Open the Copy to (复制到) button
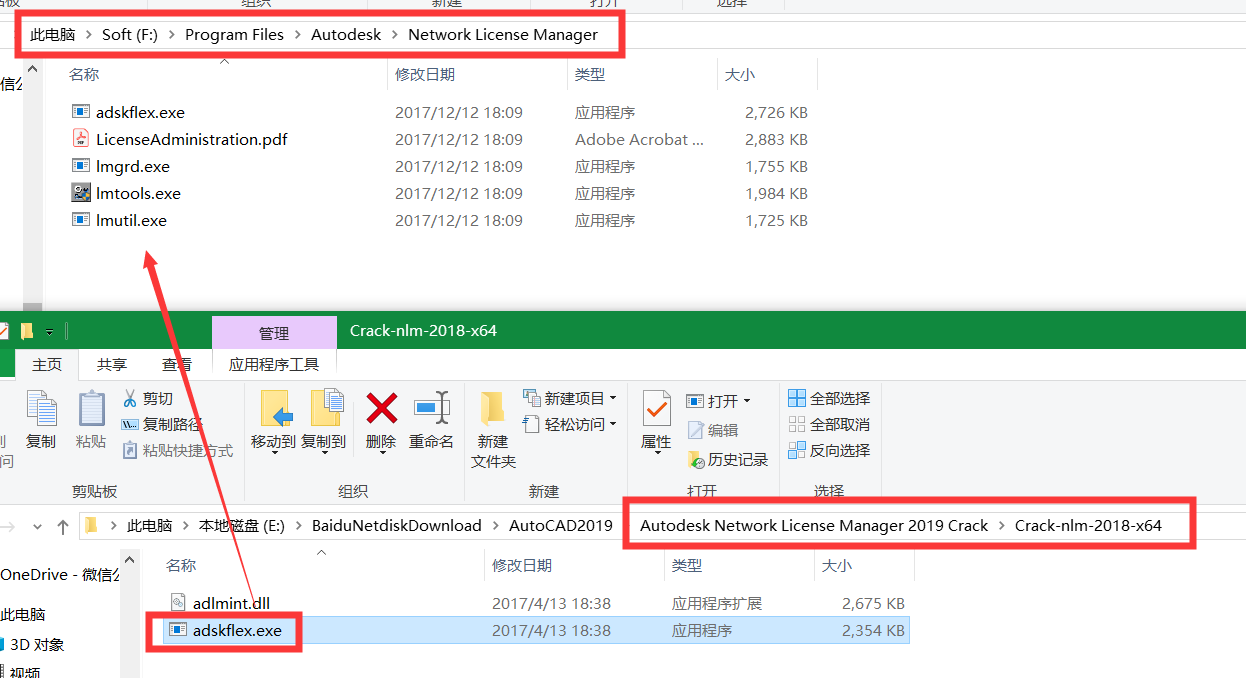Image resolution: width=1246 pixels, height=678 pixels. tap(323, 420)
